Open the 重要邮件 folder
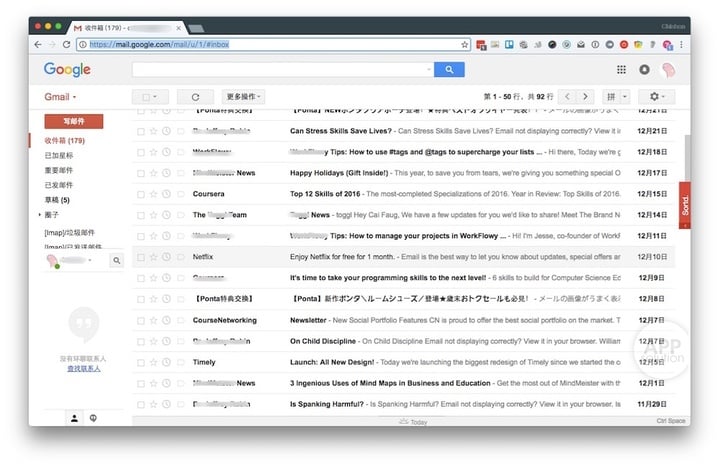The width and height of the screenshot is (720, 467). point(59,170)
